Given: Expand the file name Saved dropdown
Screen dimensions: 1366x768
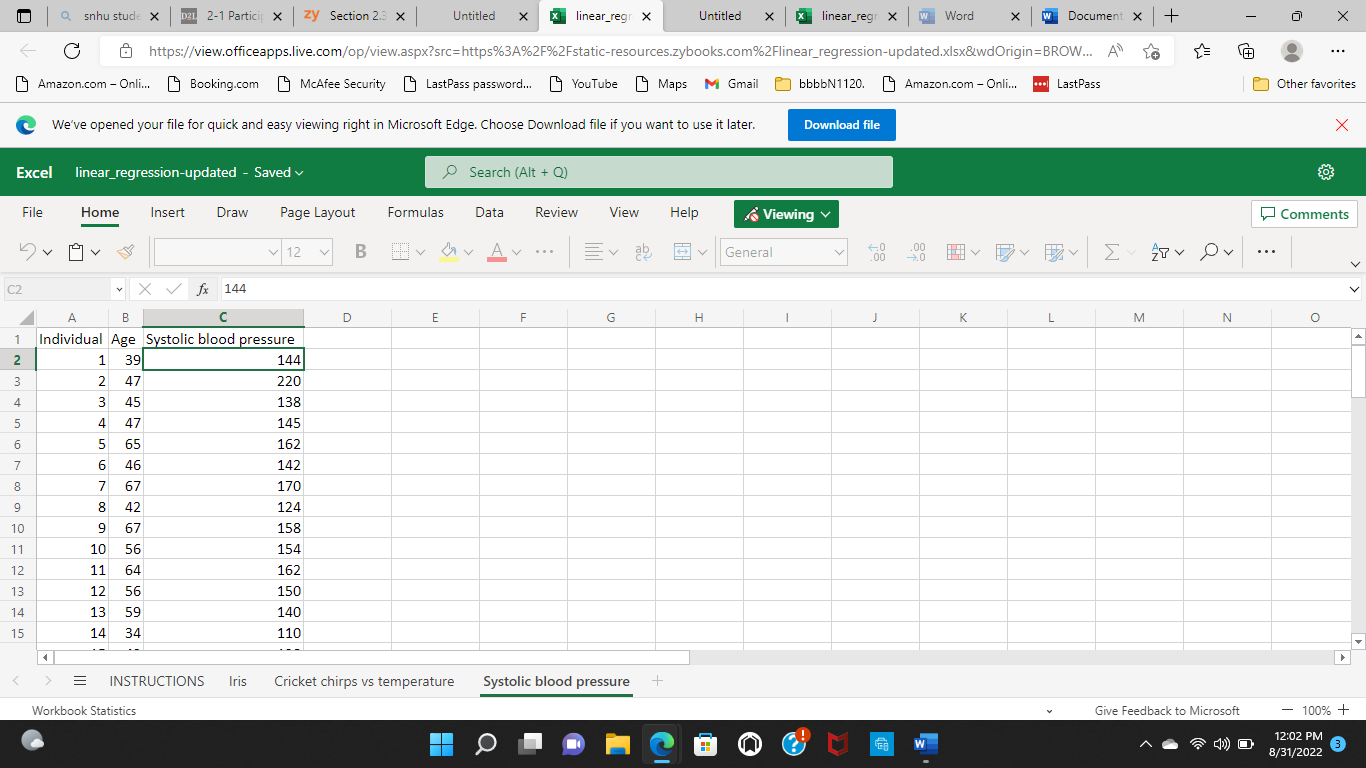Looking at the screenshot, I should 278,172.
